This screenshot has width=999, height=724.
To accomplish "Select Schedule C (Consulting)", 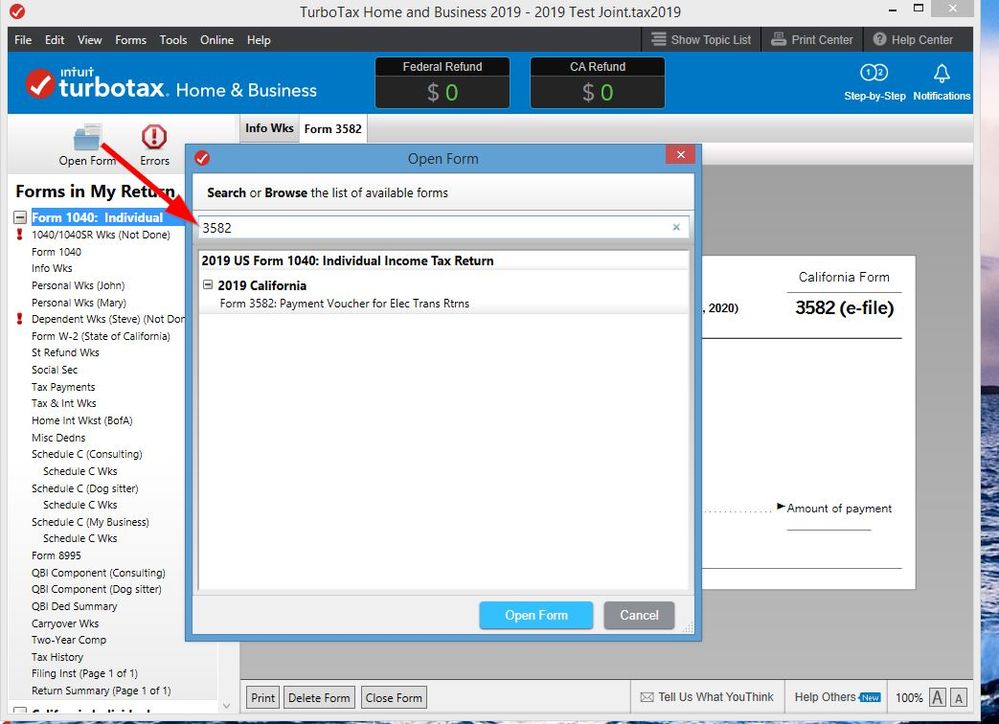I will (x=87, y=454).
